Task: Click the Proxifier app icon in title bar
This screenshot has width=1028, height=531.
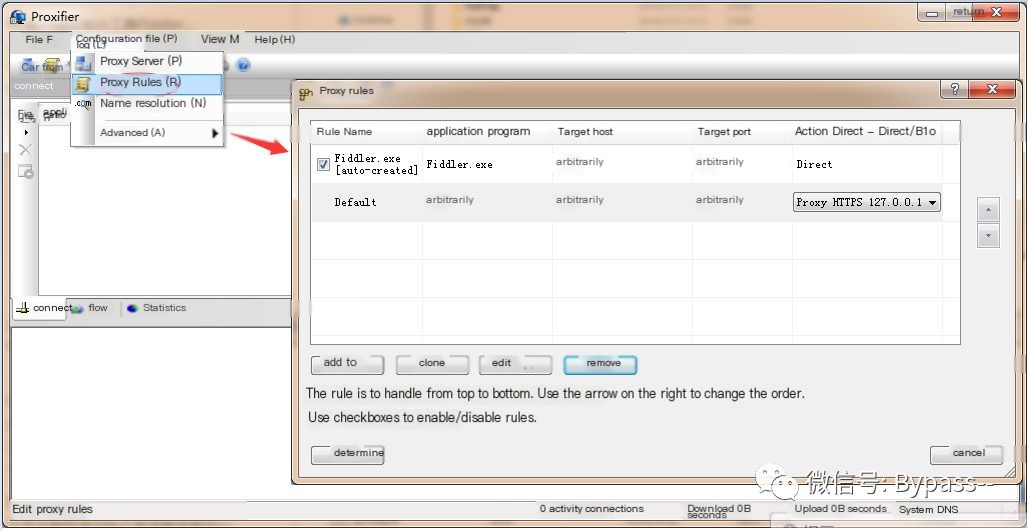Action: click(x=18, y=16)
